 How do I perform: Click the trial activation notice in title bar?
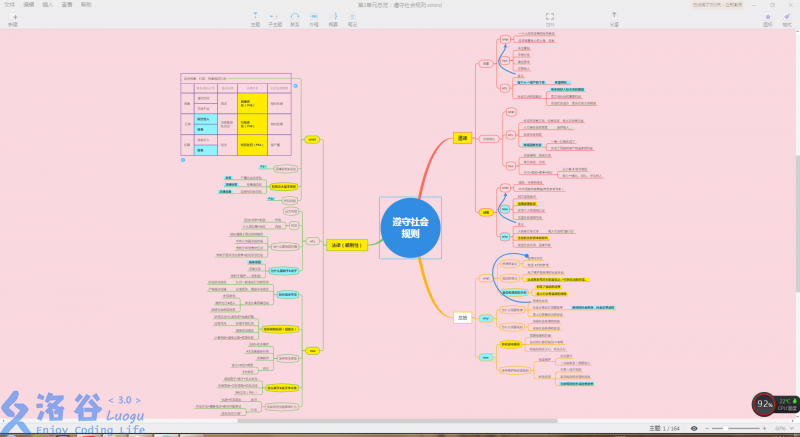[x=718, y=5]
